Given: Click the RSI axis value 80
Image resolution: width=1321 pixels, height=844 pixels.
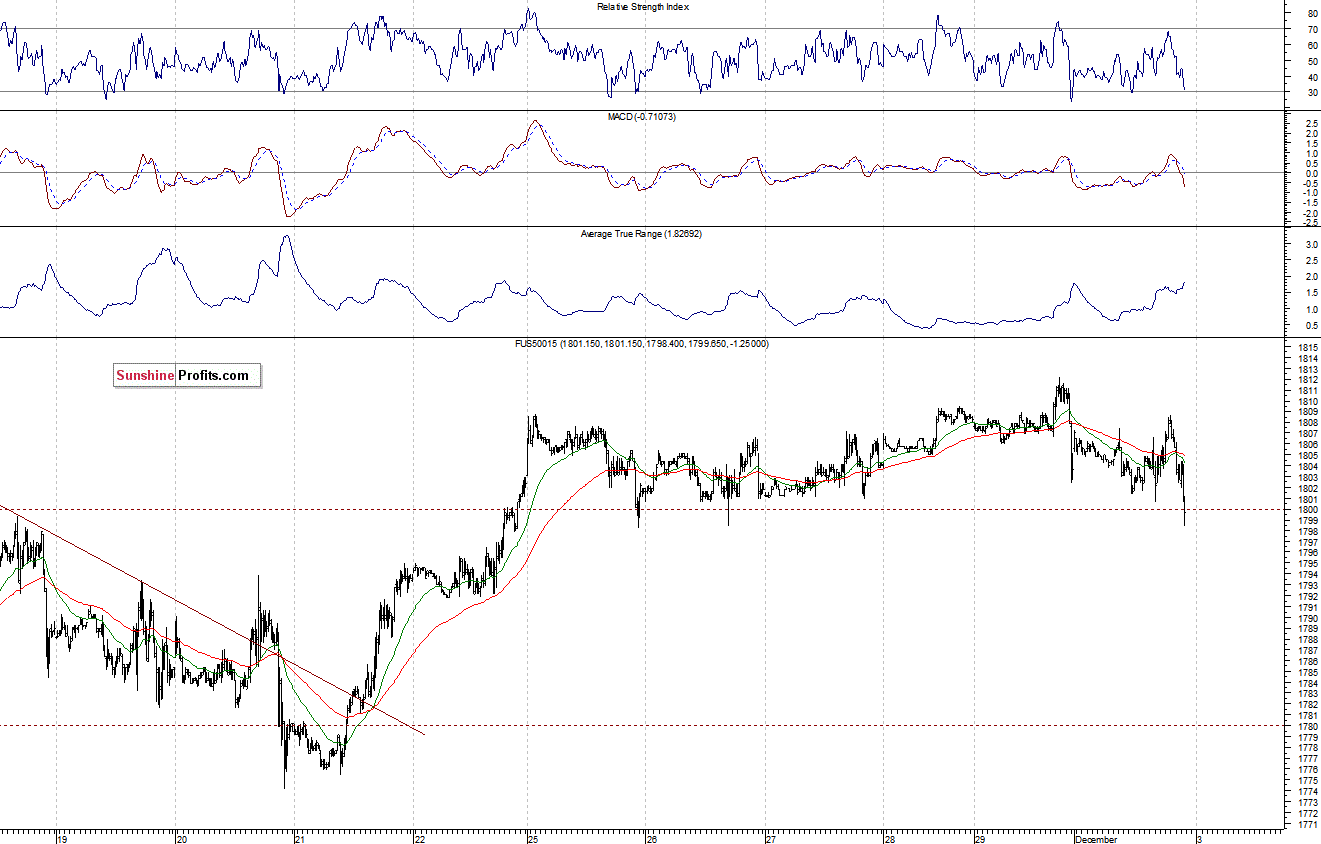Looking at the screenshot, I should [x=1311, y=14].
